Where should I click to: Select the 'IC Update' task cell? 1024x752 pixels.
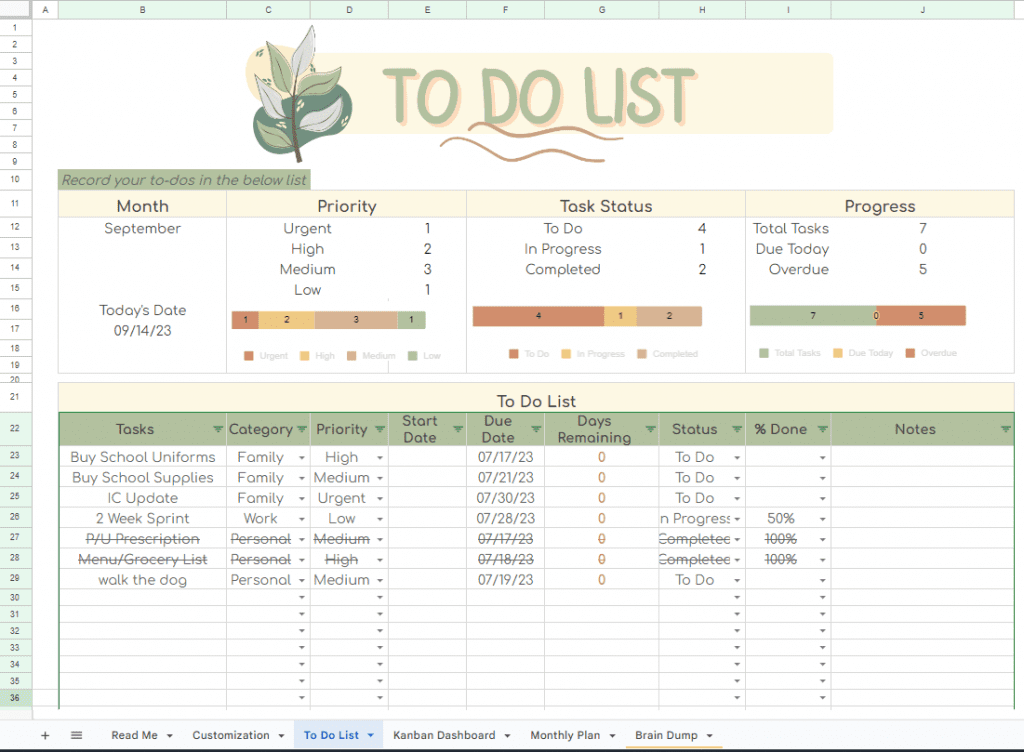point(142,498)
